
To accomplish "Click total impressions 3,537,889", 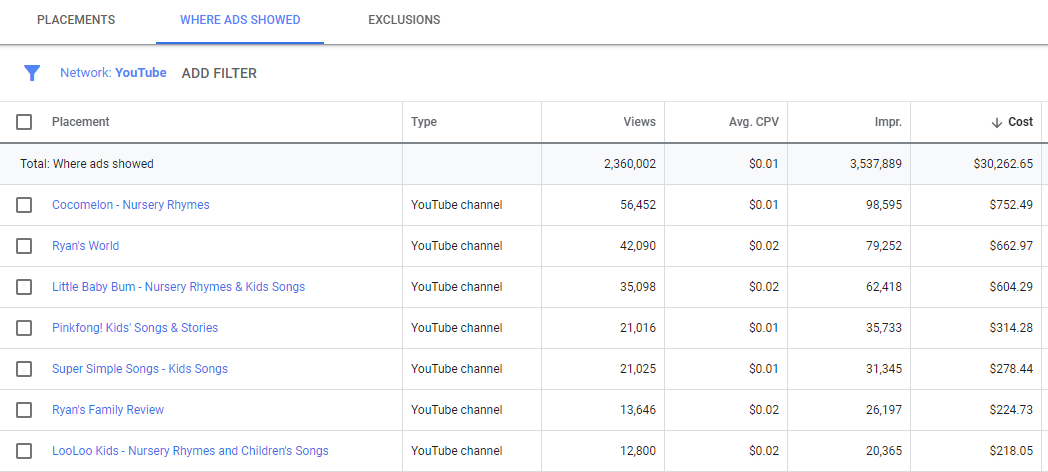I will tap(876, 164).
